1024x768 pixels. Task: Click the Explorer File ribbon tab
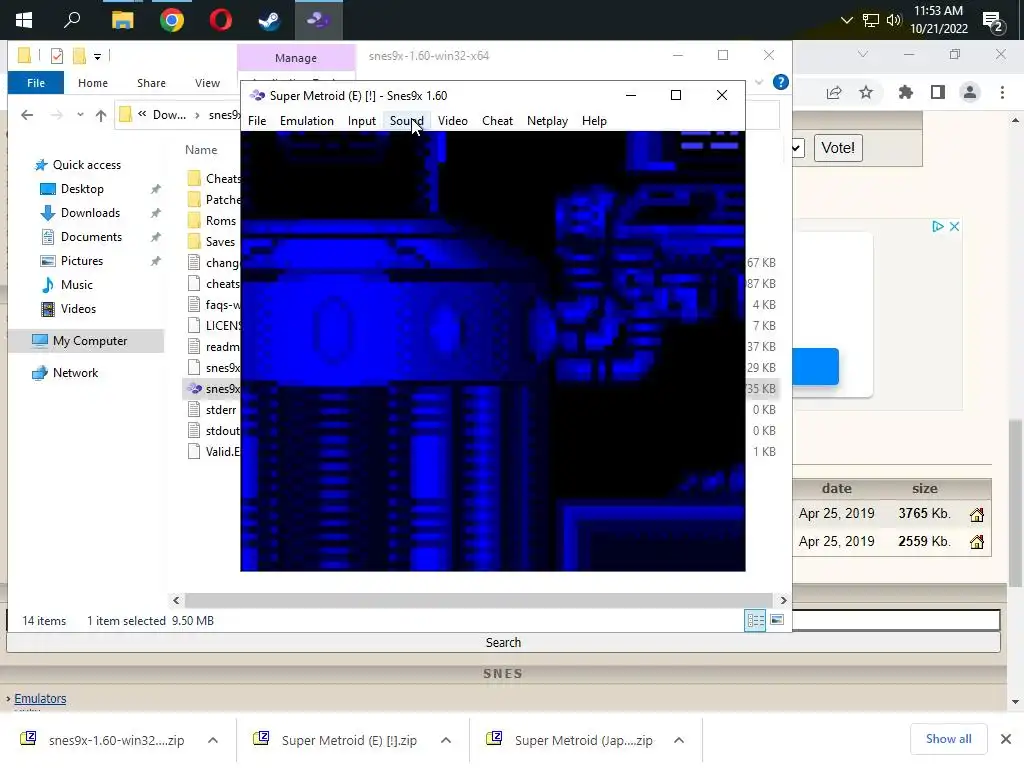(36, 83)
